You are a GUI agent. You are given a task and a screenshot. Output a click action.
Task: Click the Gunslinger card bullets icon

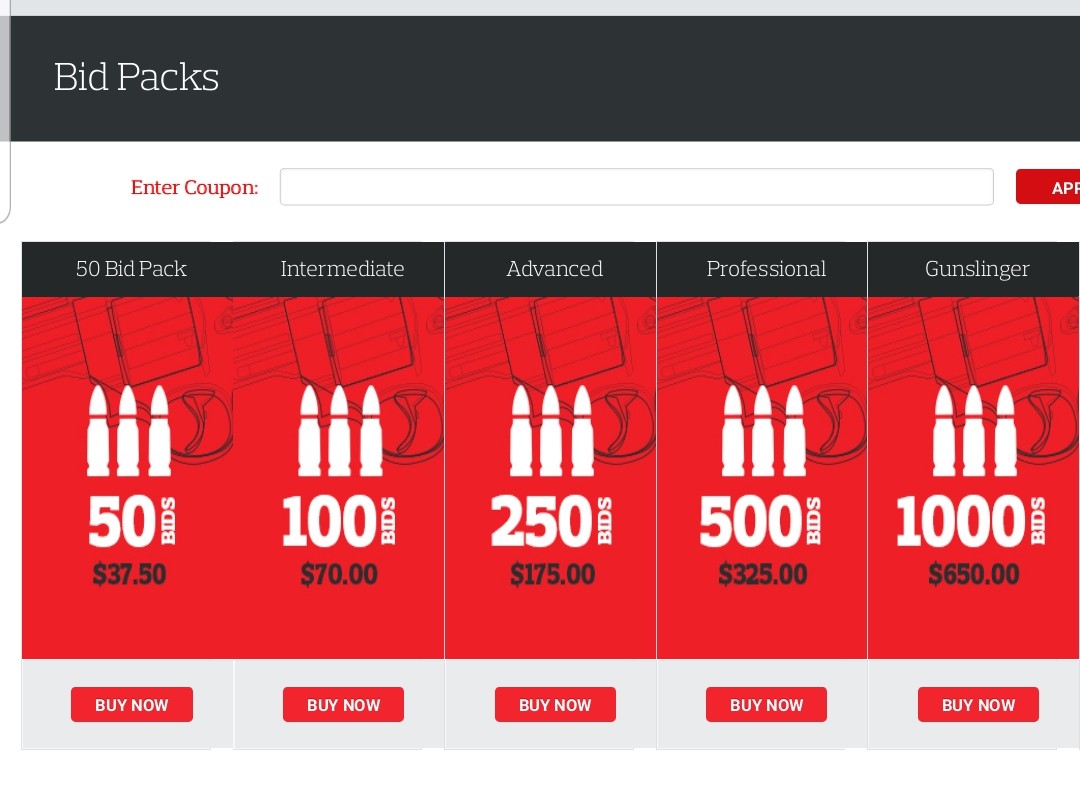click(x=975, y=431)
